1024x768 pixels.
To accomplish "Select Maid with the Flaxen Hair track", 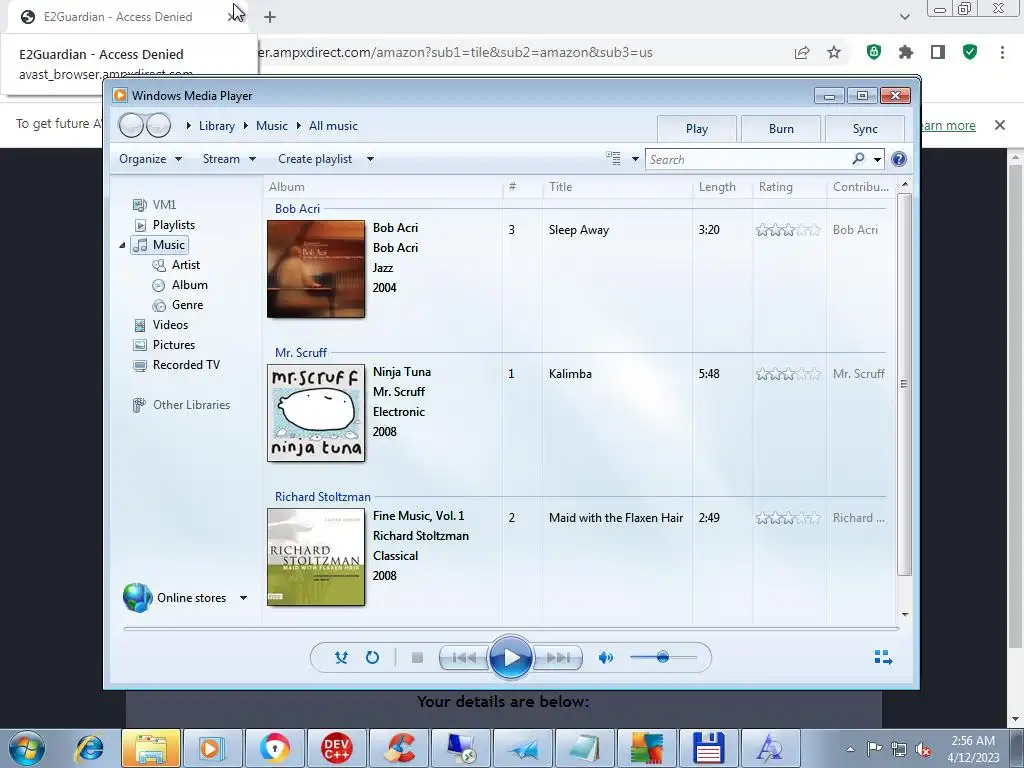I will [616, 518].
